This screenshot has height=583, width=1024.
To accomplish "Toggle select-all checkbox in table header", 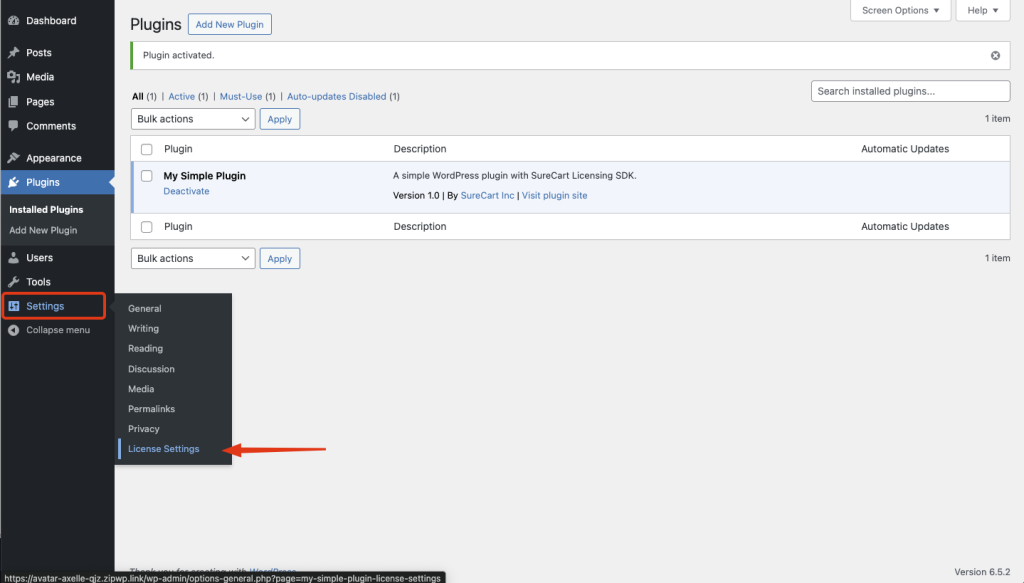I will (147, 149).
